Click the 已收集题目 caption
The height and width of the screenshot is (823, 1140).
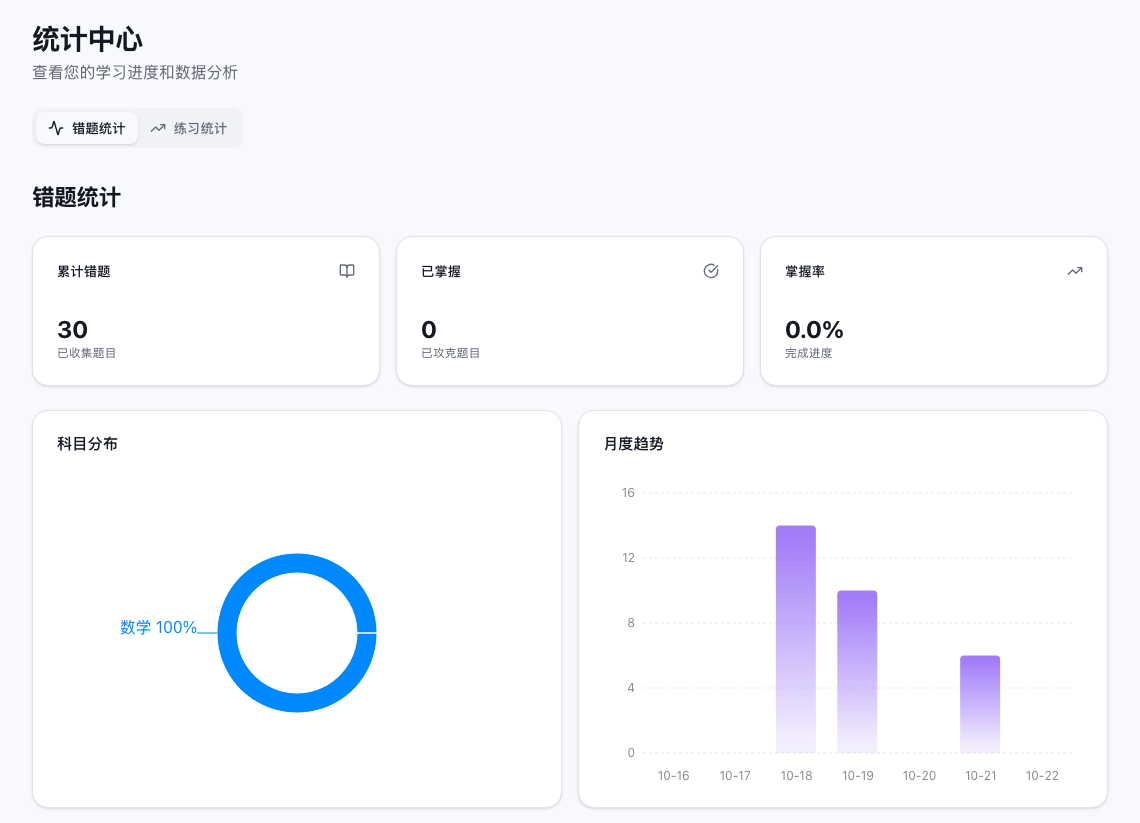pos(87,353)
